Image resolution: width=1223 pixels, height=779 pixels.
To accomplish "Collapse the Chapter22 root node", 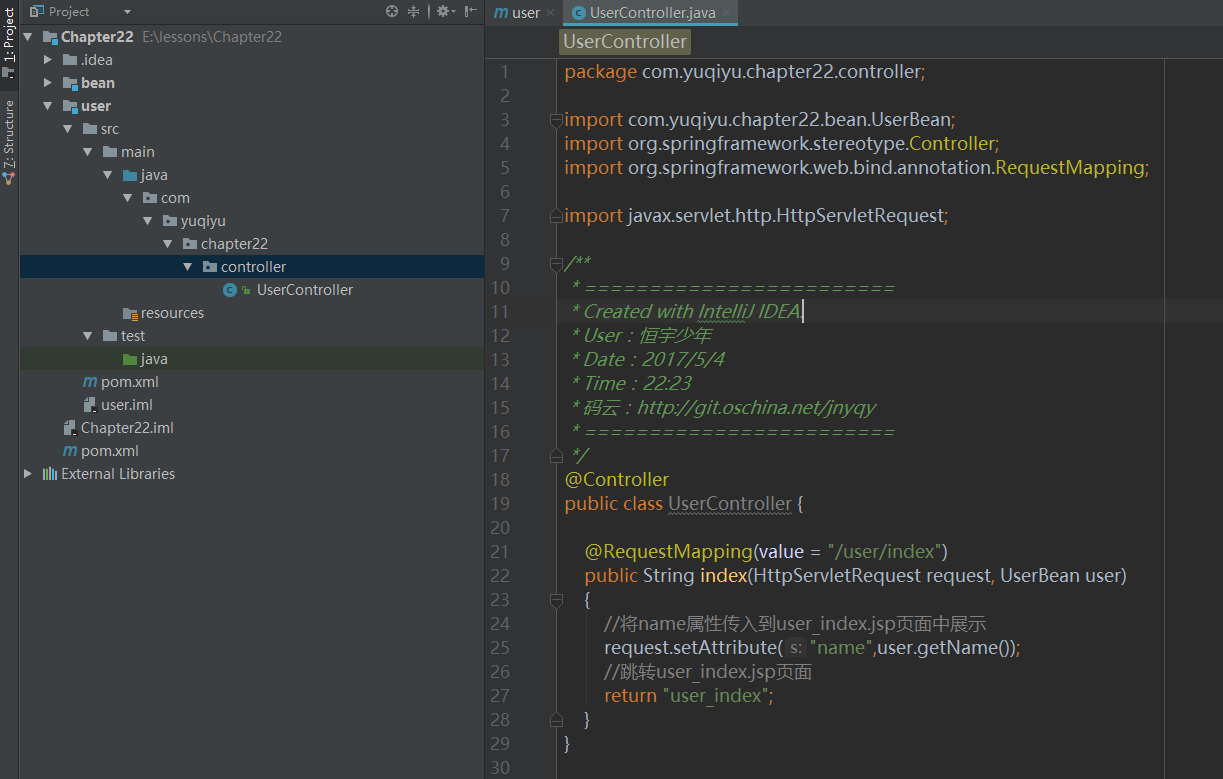I will pyautogui.click(x=28, y=37).
